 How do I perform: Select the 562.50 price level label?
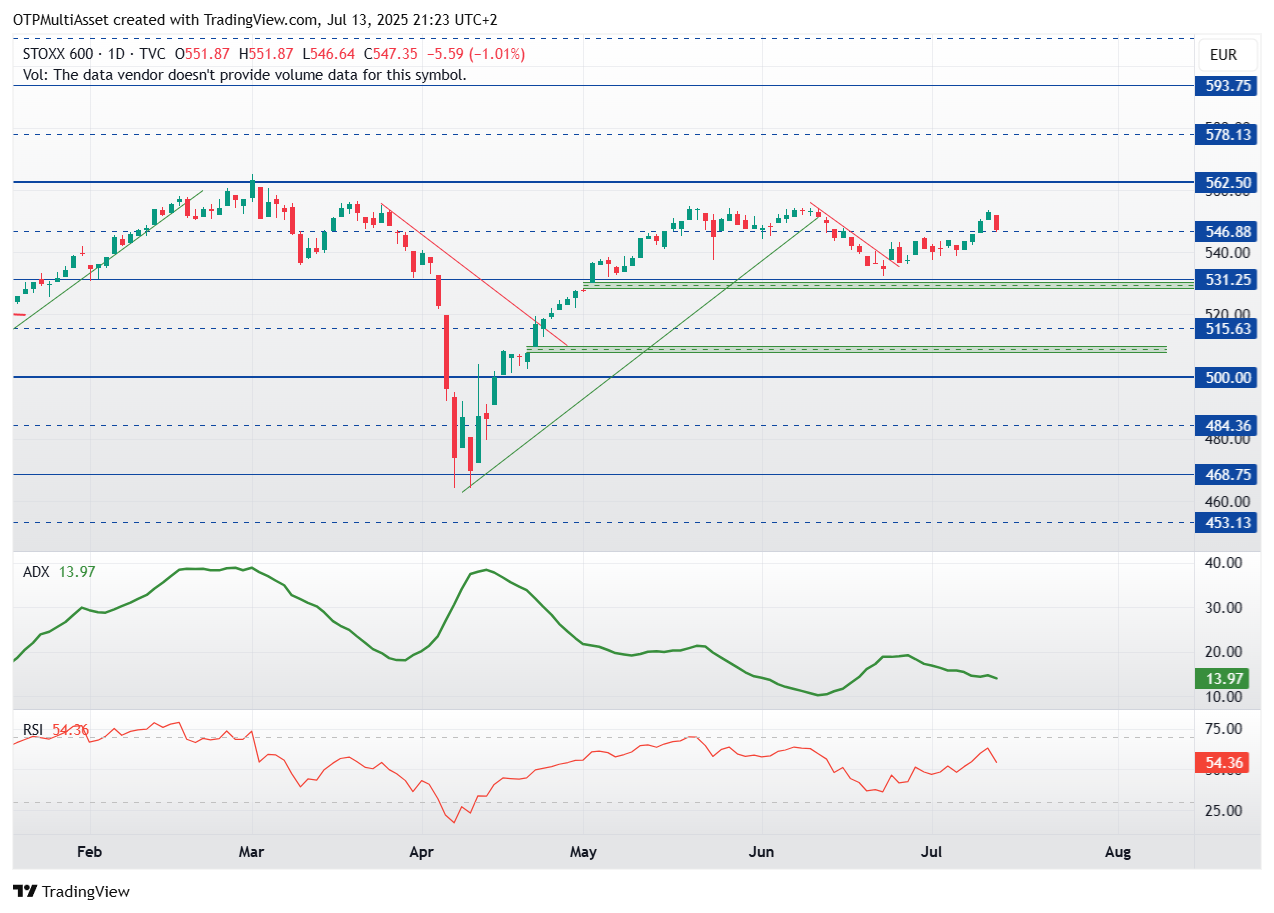(x=1225, y=182)
